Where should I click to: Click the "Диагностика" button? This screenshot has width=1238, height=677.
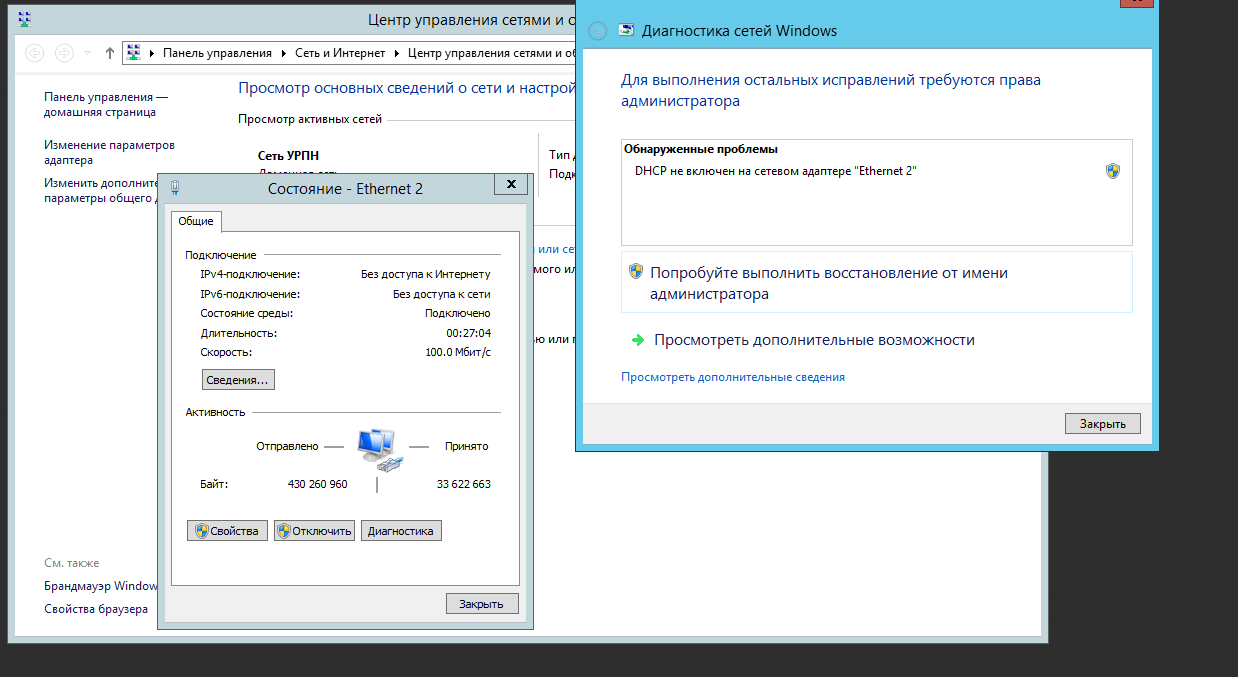coord(401,531)
